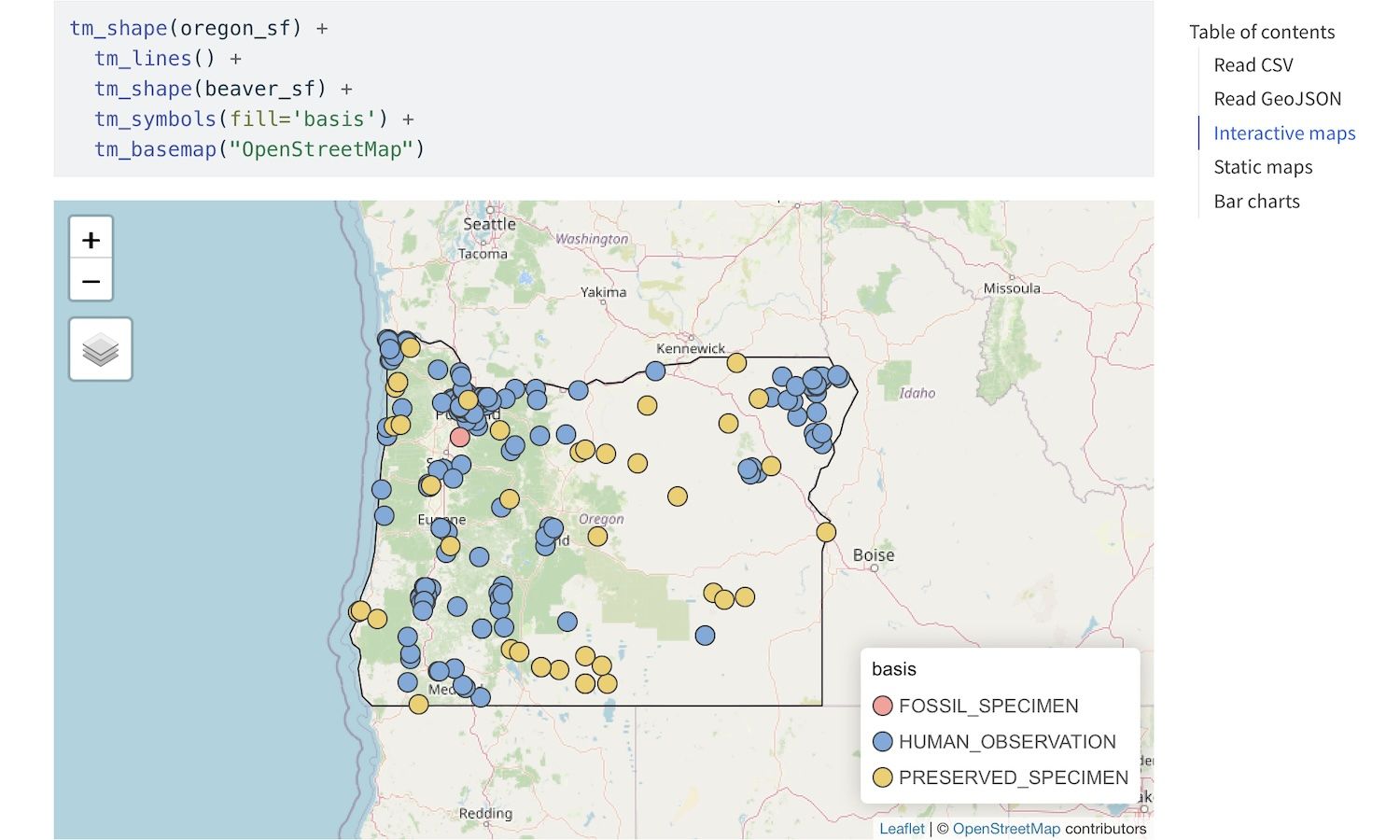Open the map layers control
This screenshot has width=1400, height=840.
tap(101, 350)
